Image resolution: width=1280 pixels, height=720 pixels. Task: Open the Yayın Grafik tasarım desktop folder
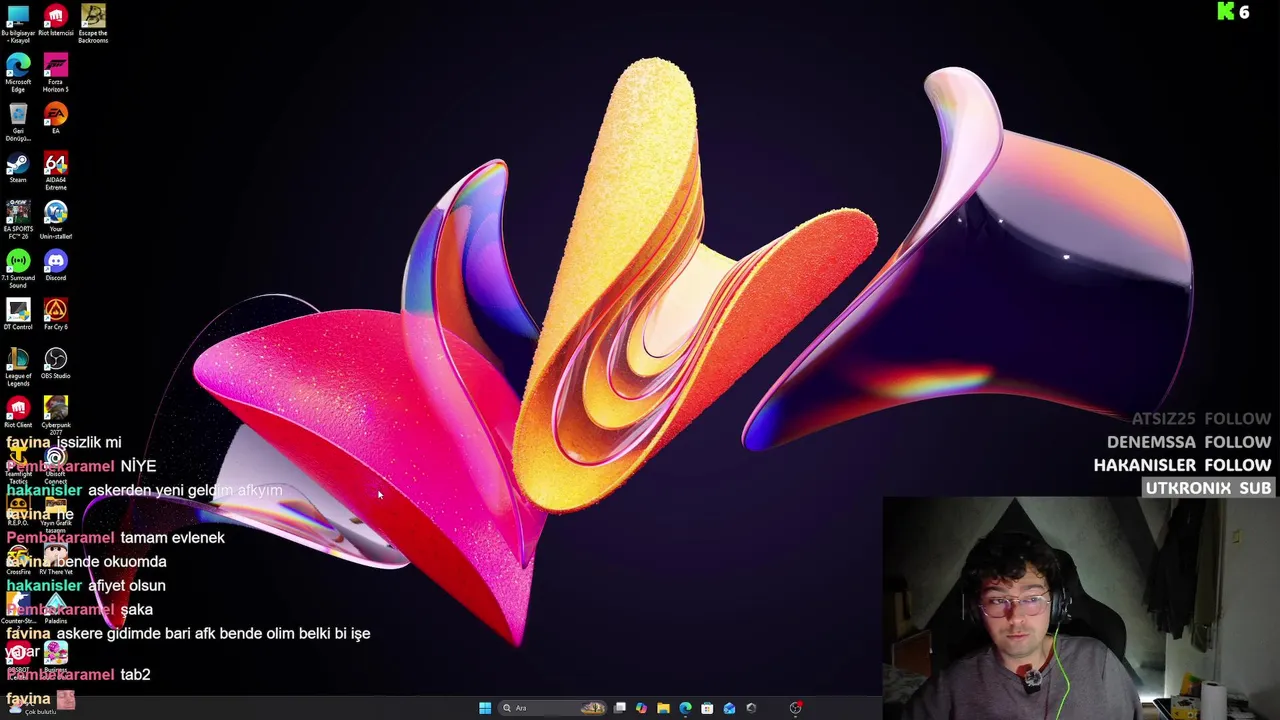(x=55, y=514)
